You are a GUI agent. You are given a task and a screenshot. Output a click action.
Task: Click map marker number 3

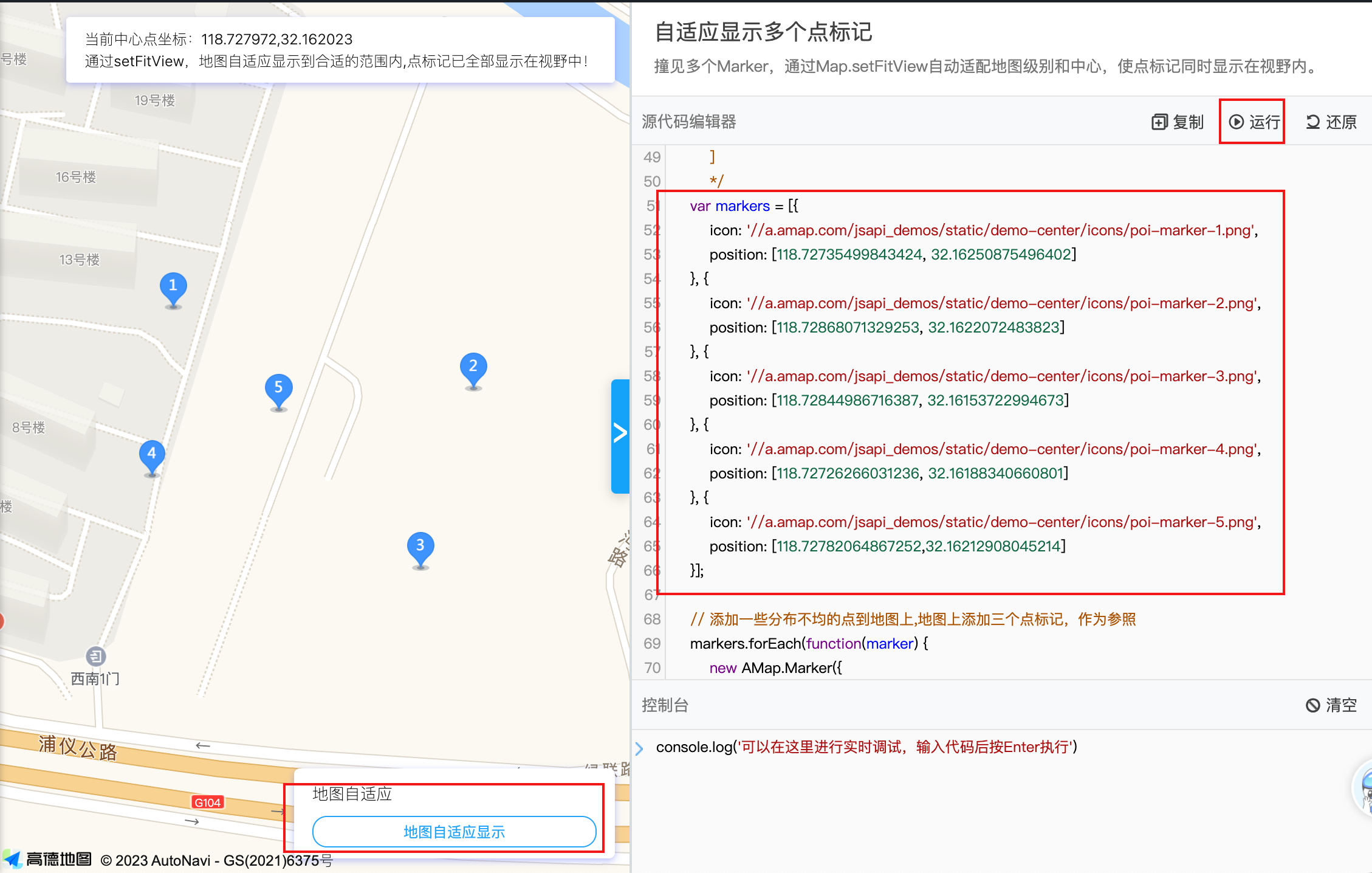click(420, 547)
